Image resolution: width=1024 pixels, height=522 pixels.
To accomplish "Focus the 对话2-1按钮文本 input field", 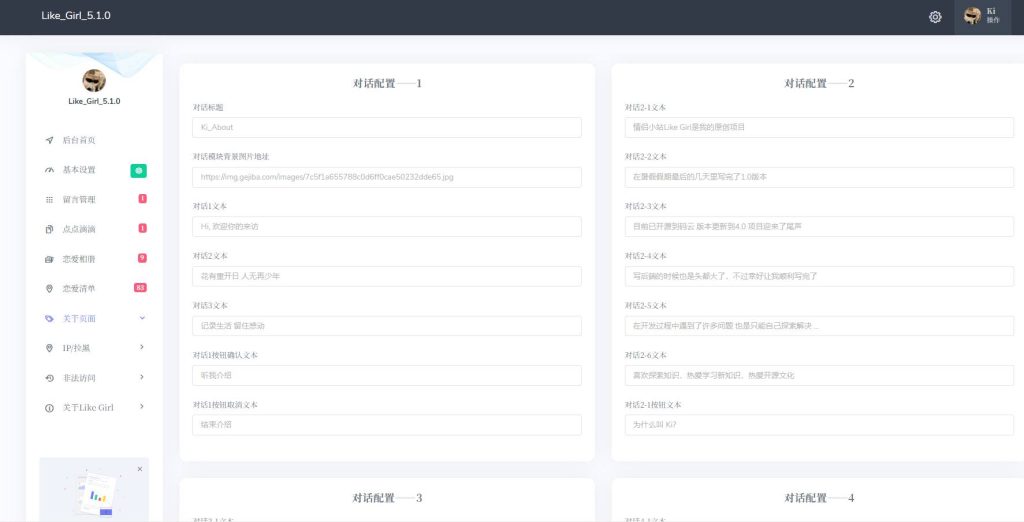I will 819,425.
